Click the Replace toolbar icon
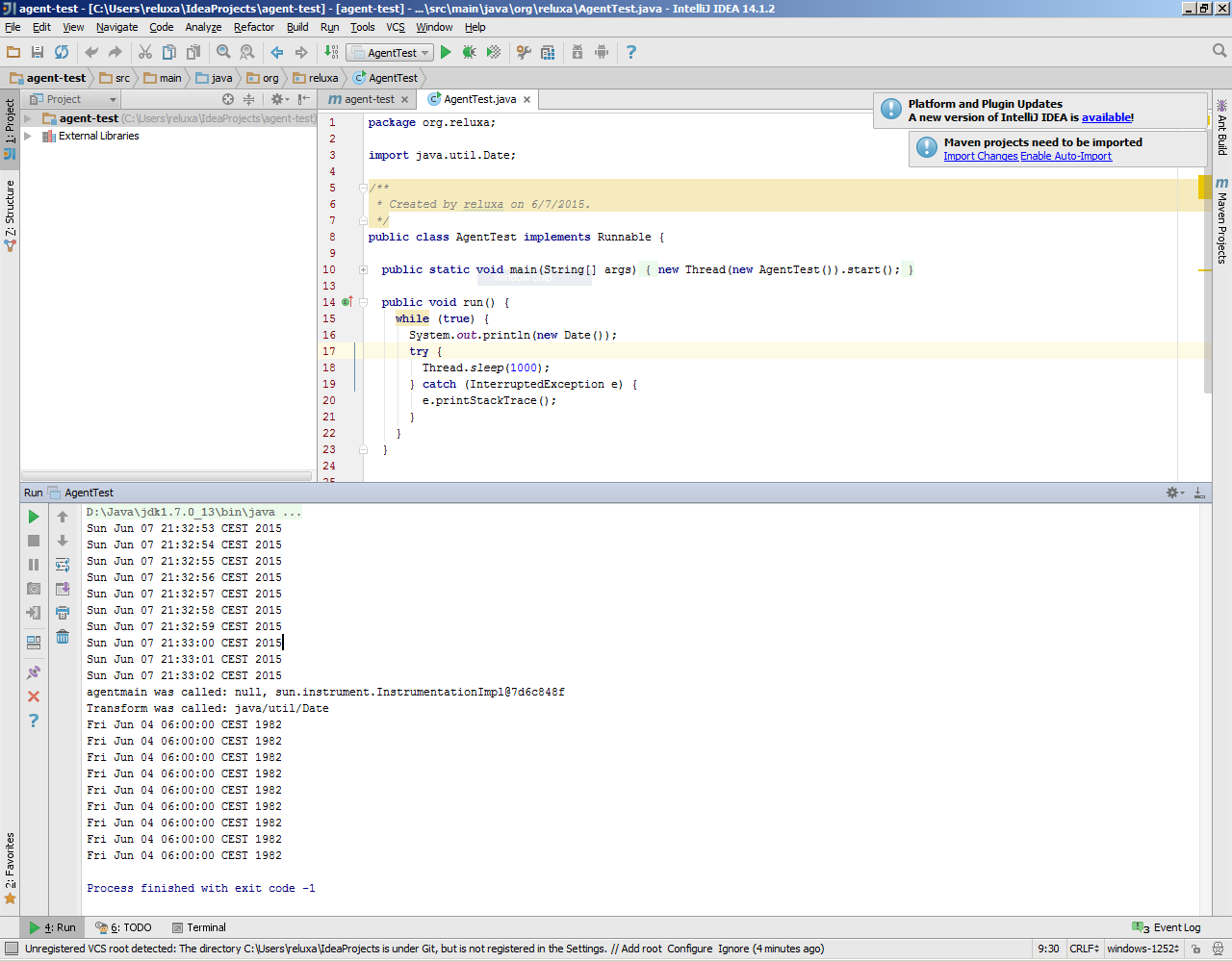Image resolution: width=1232 pixels, height=962 pixels. tap(247, 52)
